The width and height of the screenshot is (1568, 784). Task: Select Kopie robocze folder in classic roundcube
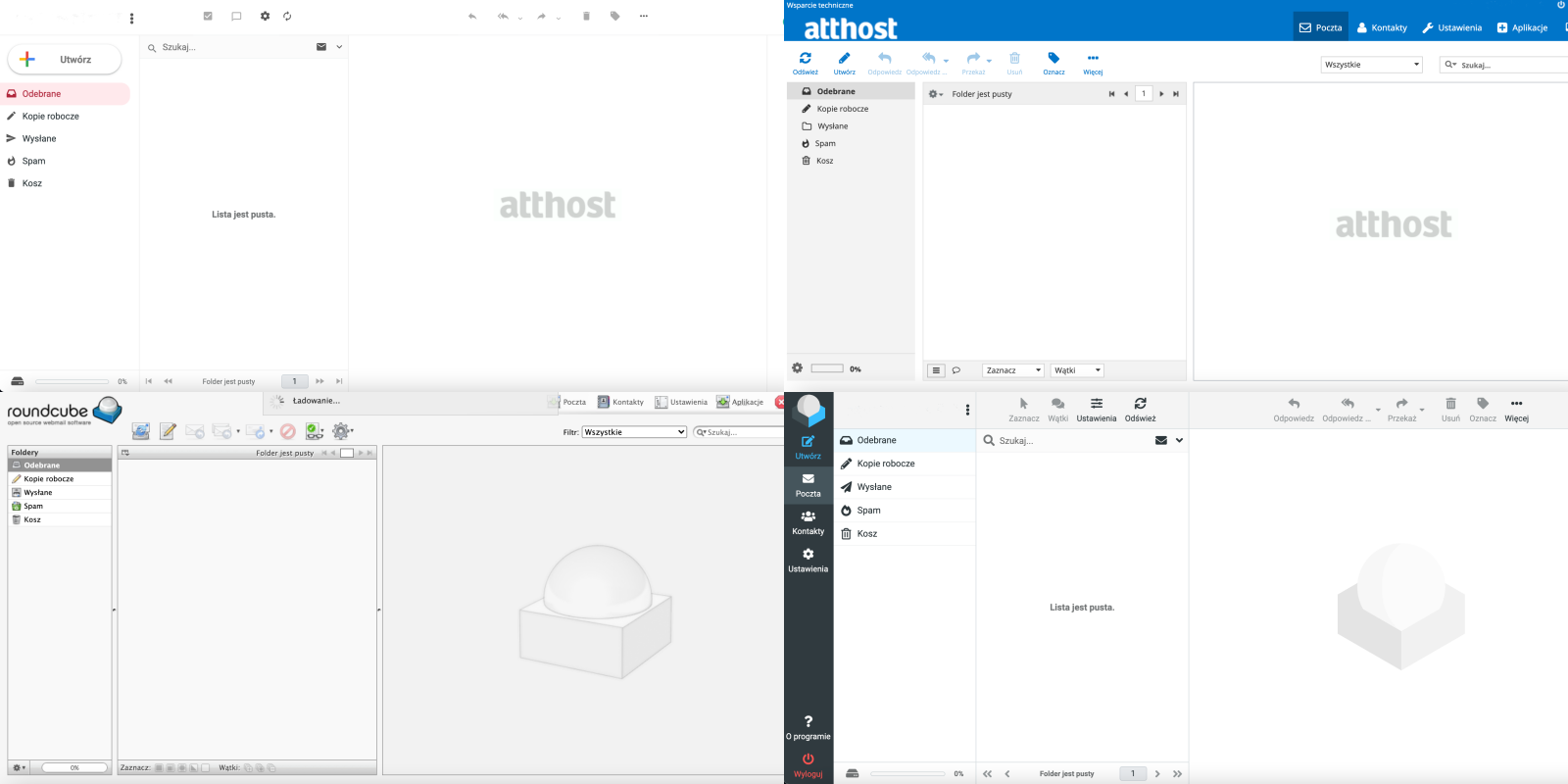pos(60,479)
